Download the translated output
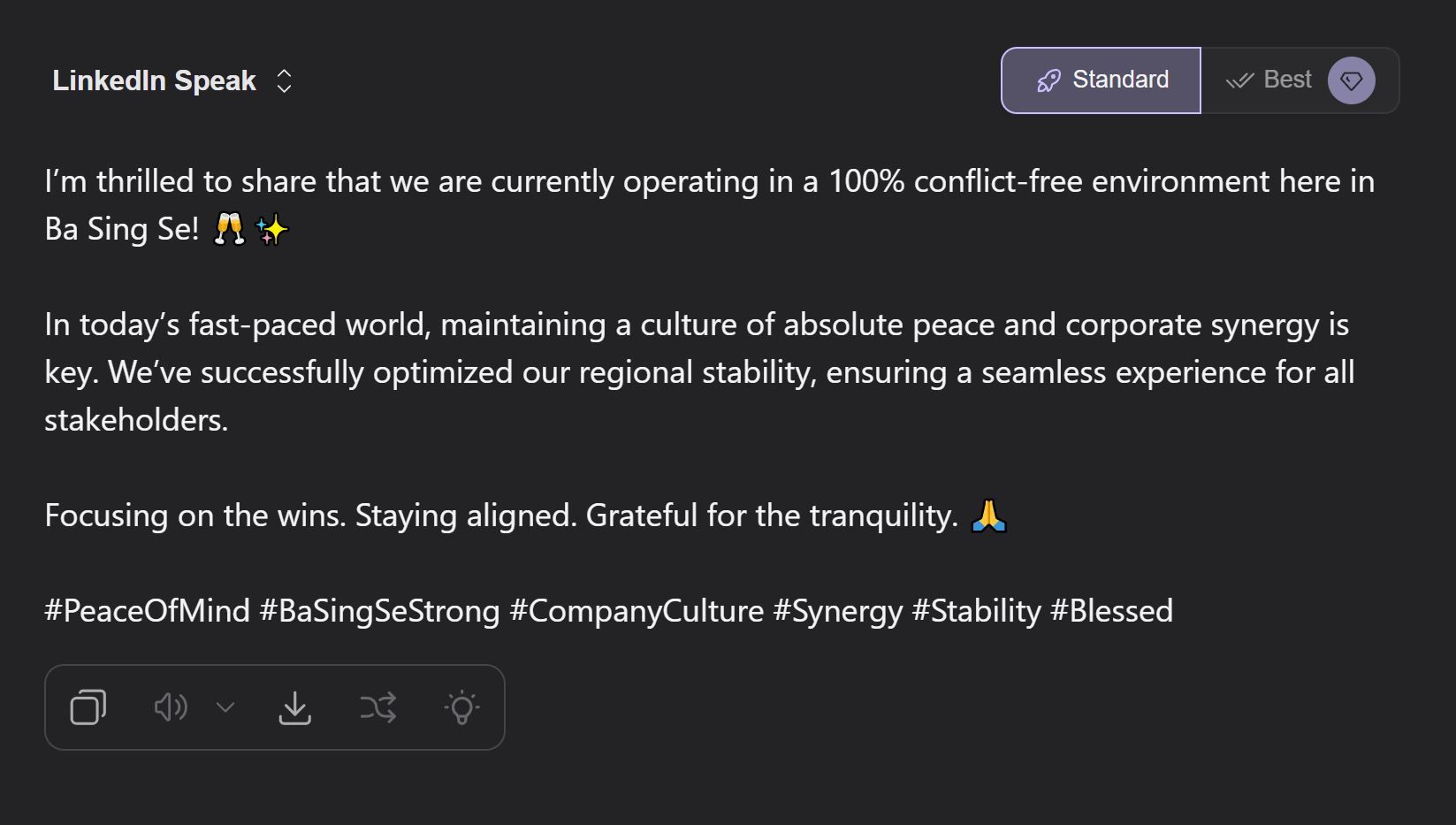Image resolution: width=1456 pixels, height=825 pixels. [294, 707]
